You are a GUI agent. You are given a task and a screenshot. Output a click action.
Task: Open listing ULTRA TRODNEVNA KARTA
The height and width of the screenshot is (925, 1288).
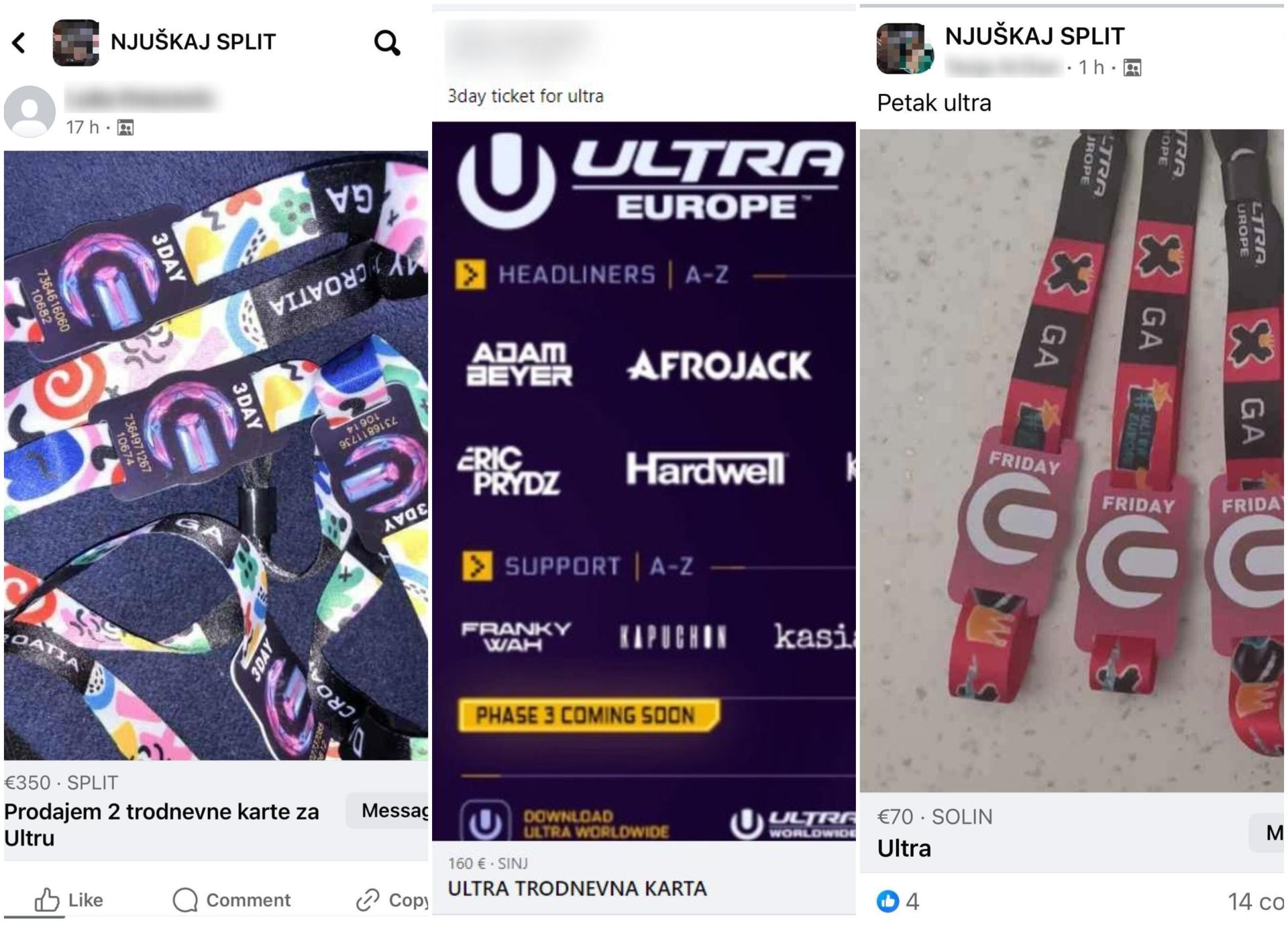pos(577,888)
